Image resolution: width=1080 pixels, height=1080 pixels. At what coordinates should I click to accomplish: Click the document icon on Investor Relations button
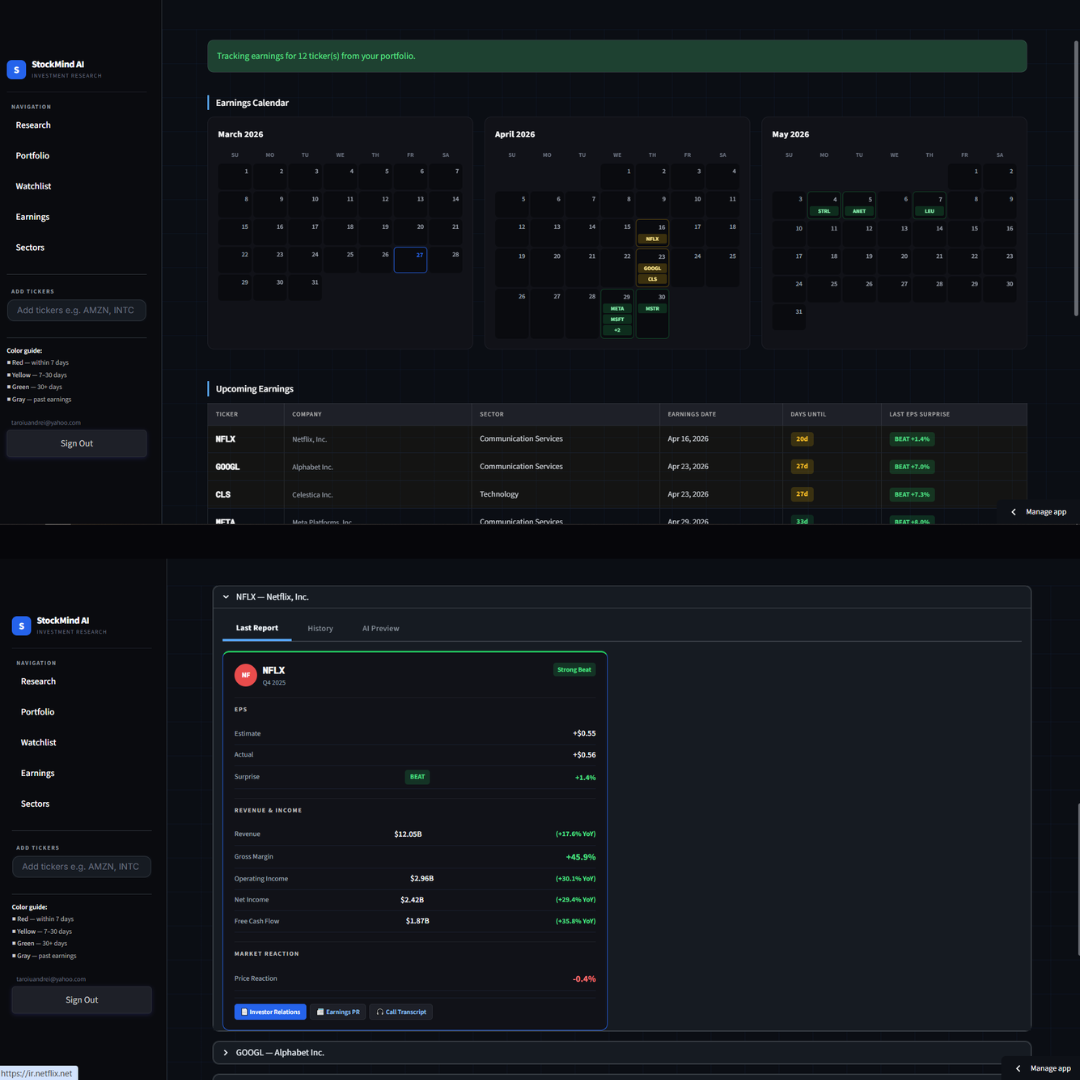click(x=243, y=1011)
